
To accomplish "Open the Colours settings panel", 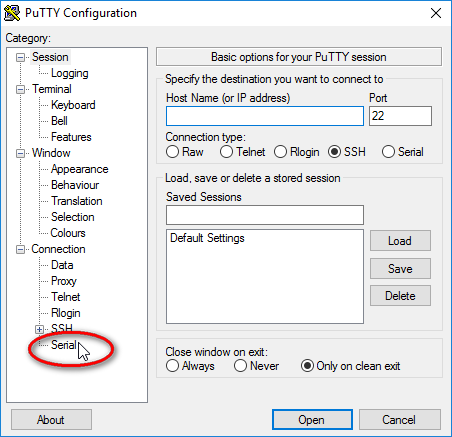I will [x=68, y=233].
